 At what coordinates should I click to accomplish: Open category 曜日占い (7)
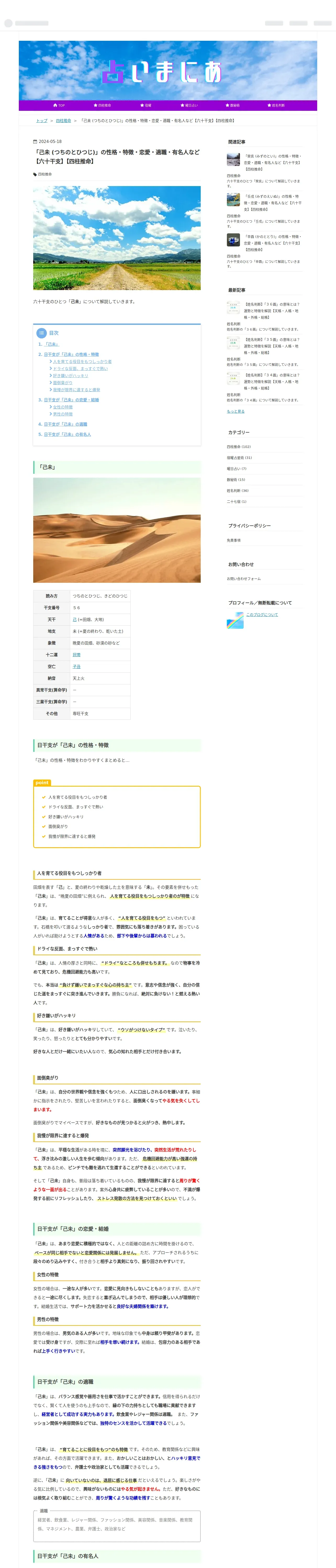237,469
